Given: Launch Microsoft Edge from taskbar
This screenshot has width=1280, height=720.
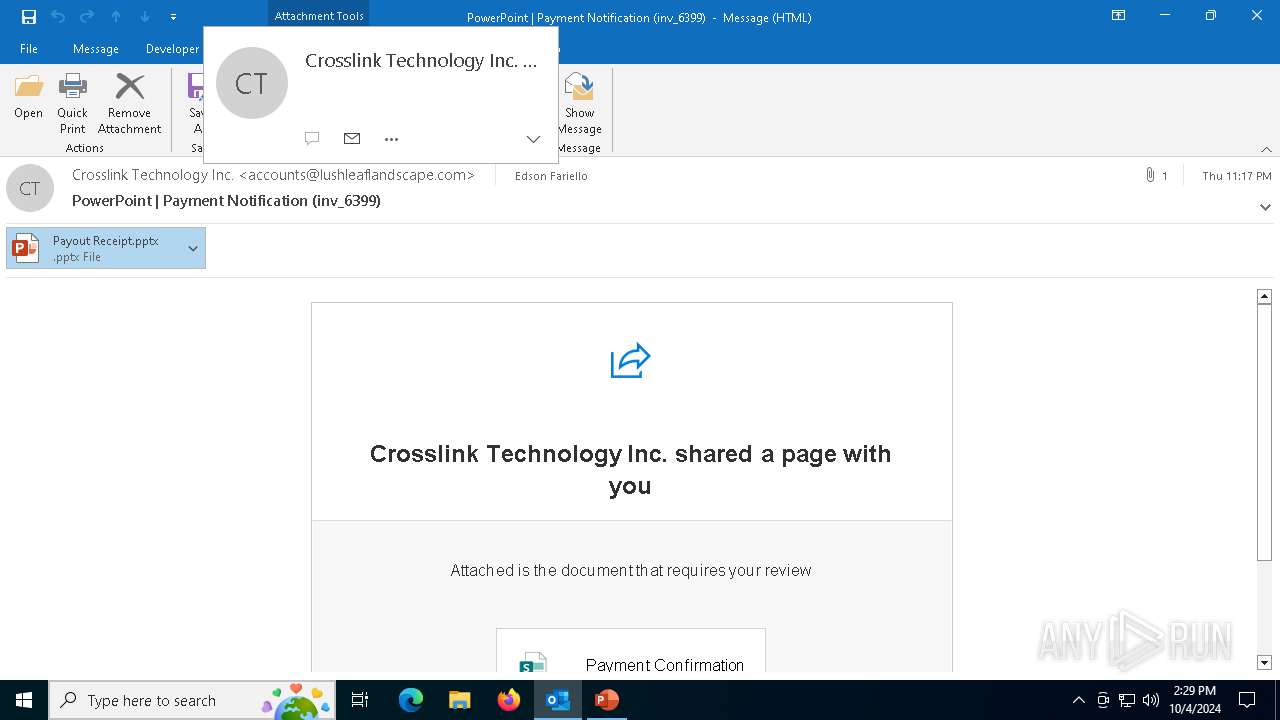Looking at the screenshot, I should click(x=411, y=700).
